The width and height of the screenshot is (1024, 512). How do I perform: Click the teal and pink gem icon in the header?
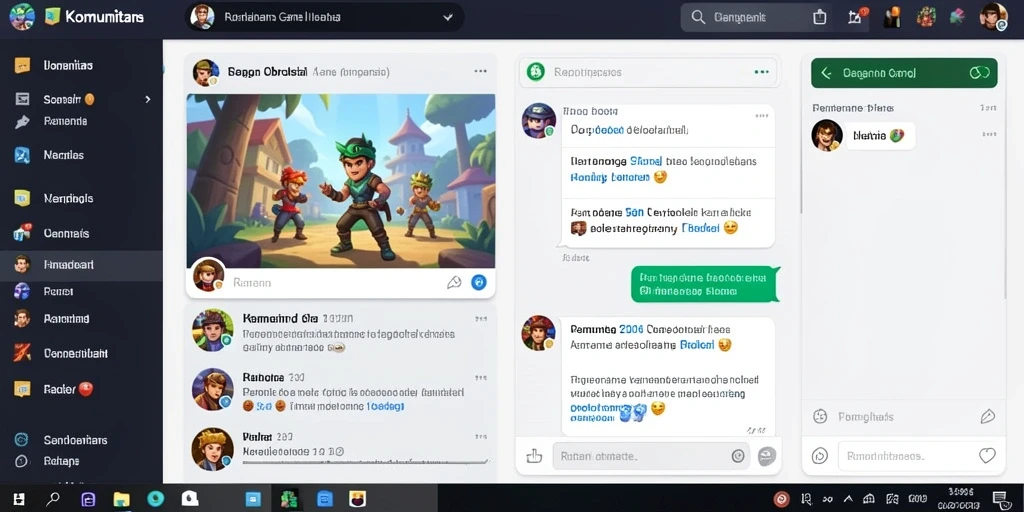(957, 17)
